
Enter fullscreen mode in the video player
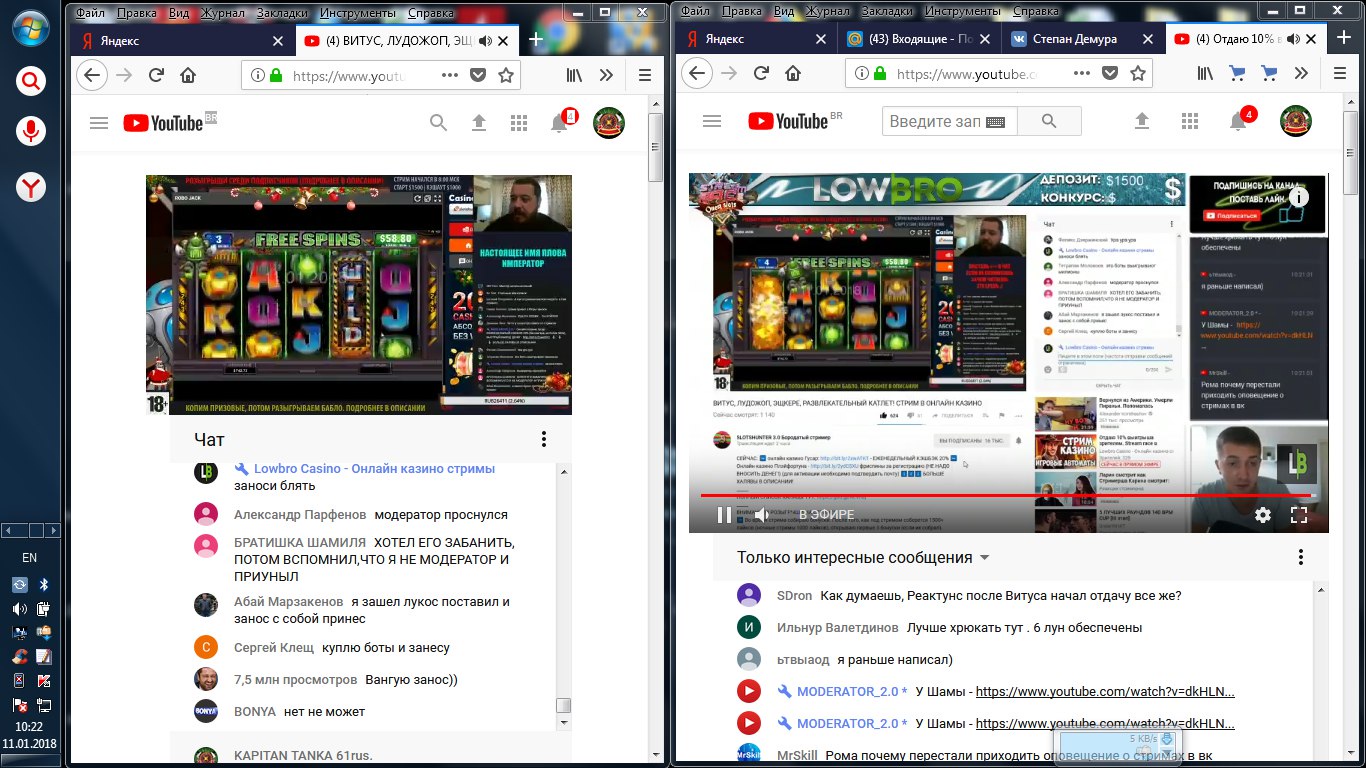point(1299,515)
